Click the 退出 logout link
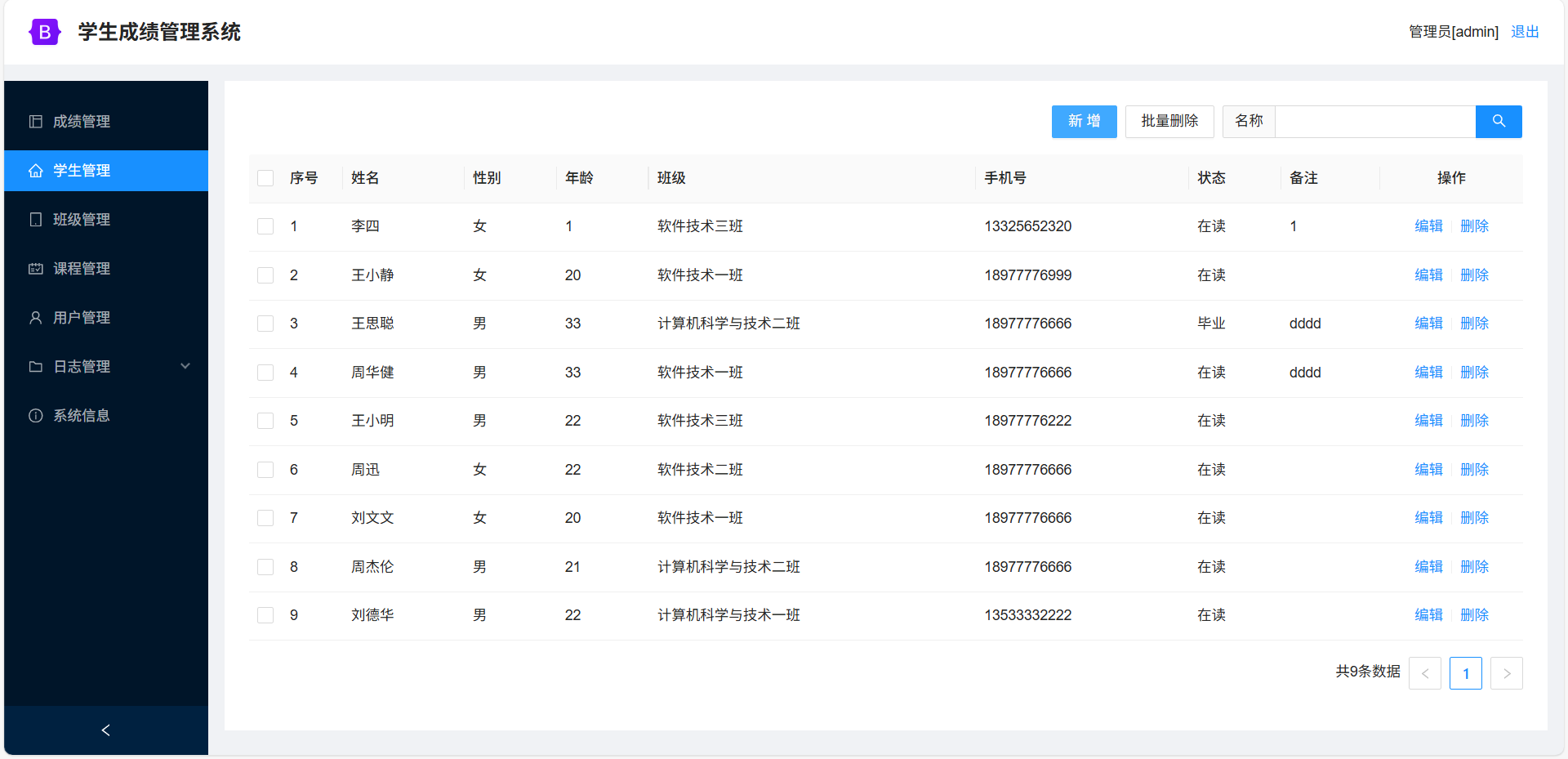Screen dimensions: 1568x759 [x=1525, y=32]
